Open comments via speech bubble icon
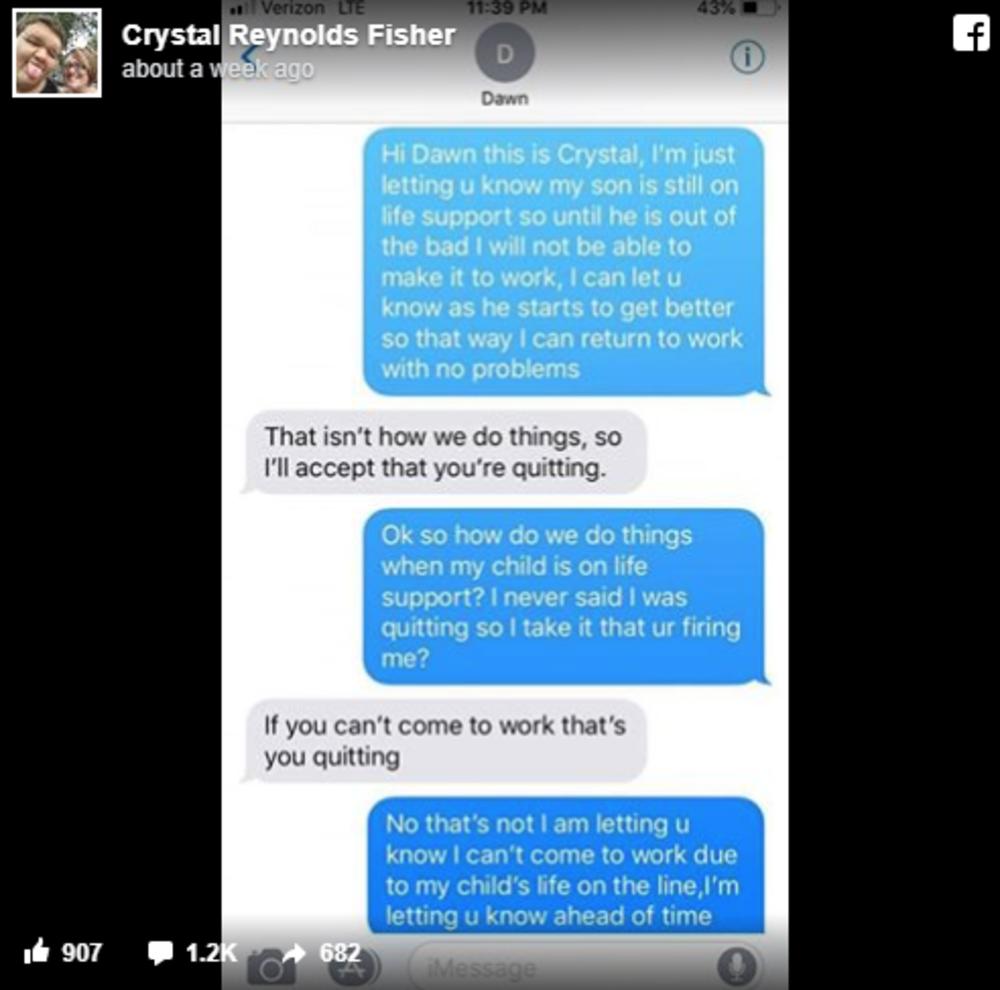The width and height of the screenshot is (1000, 990). pos(159,952)
